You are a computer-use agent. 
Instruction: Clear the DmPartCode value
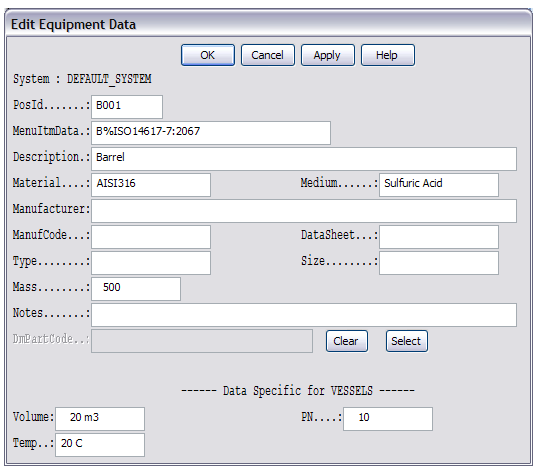[347, 341]
